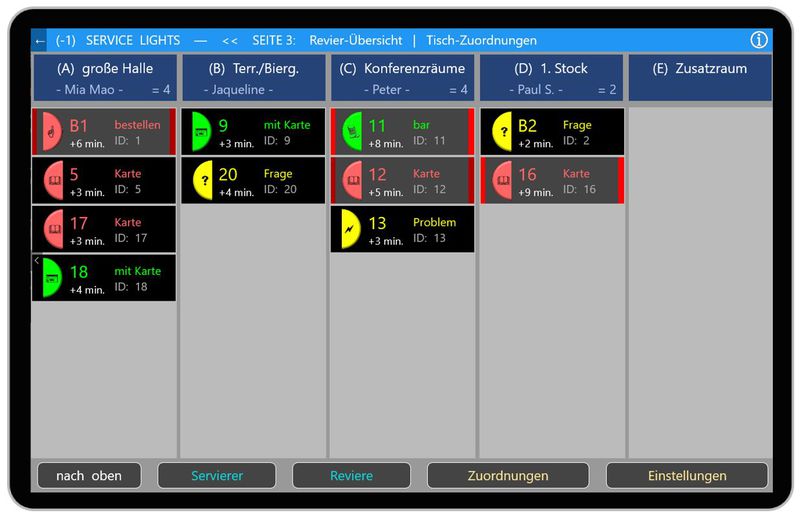Switch to the (C) Konferenzräume section

point(403,78)
